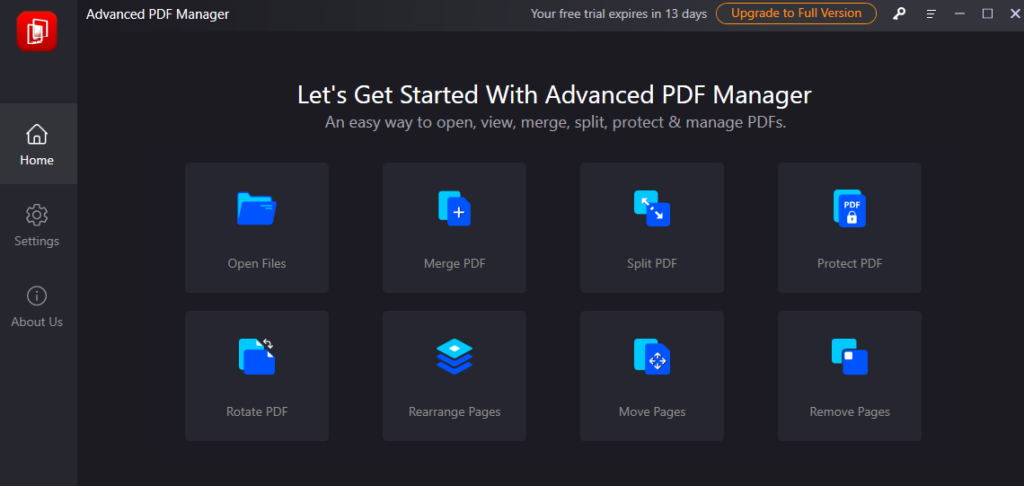Maximize the application window

pyautogui.click(x=987, y=14)
